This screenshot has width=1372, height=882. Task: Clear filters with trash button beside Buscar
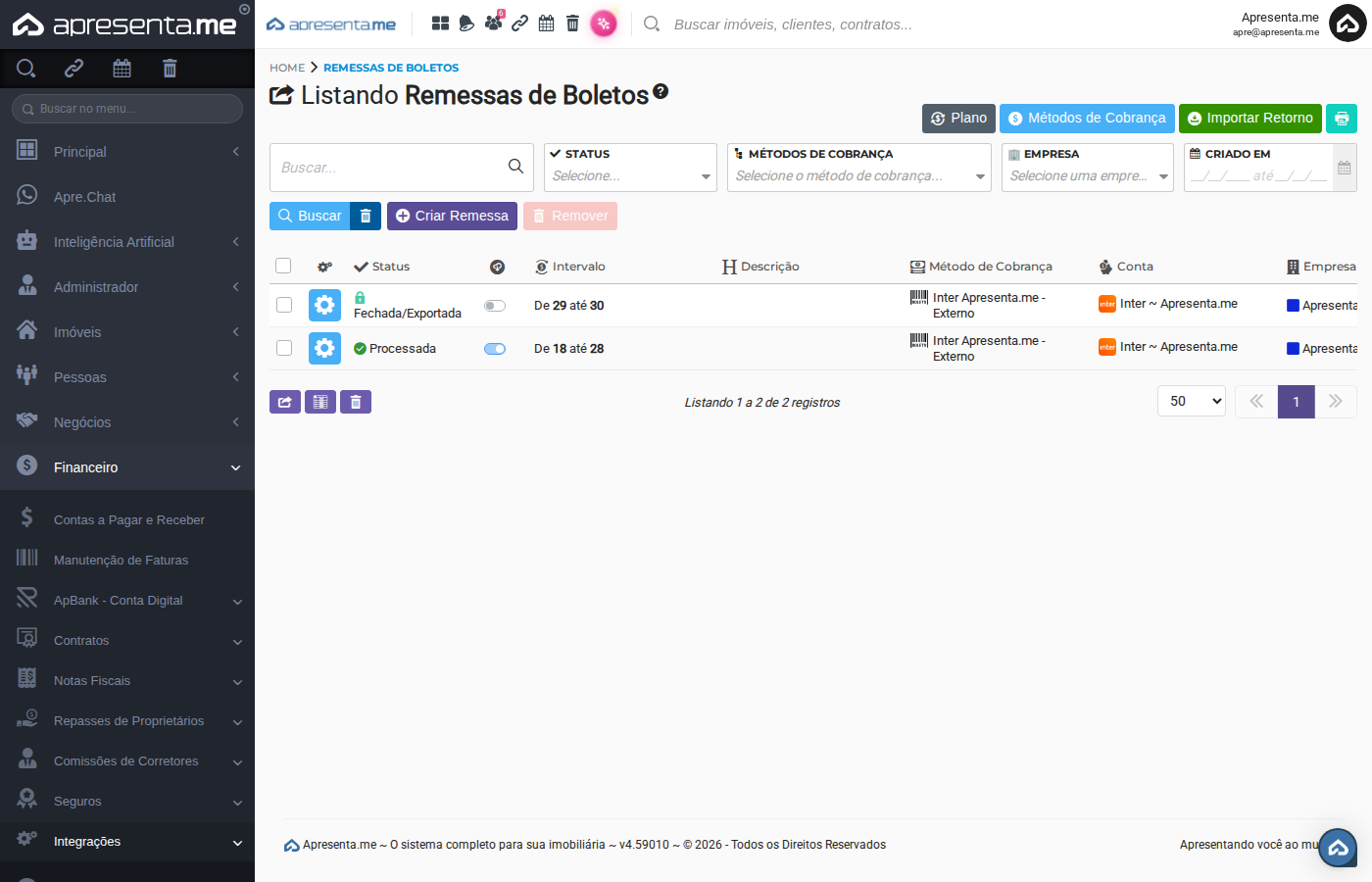(x=366, y=216)
